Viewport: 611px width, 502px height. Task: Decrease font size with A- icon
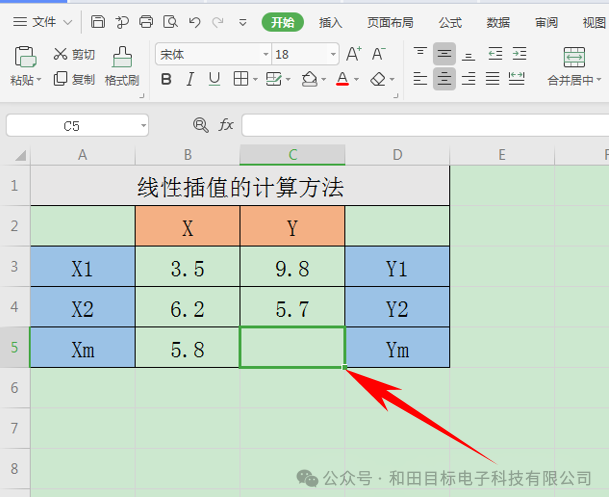[378, 54]
